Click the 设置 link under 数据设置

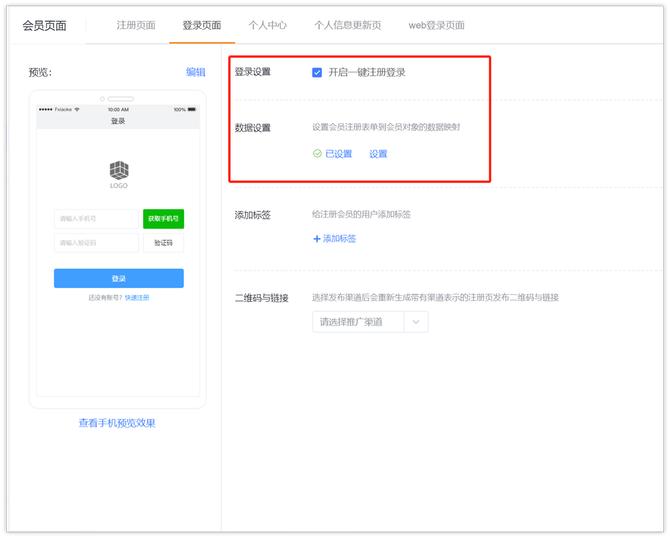coord(378,154)
